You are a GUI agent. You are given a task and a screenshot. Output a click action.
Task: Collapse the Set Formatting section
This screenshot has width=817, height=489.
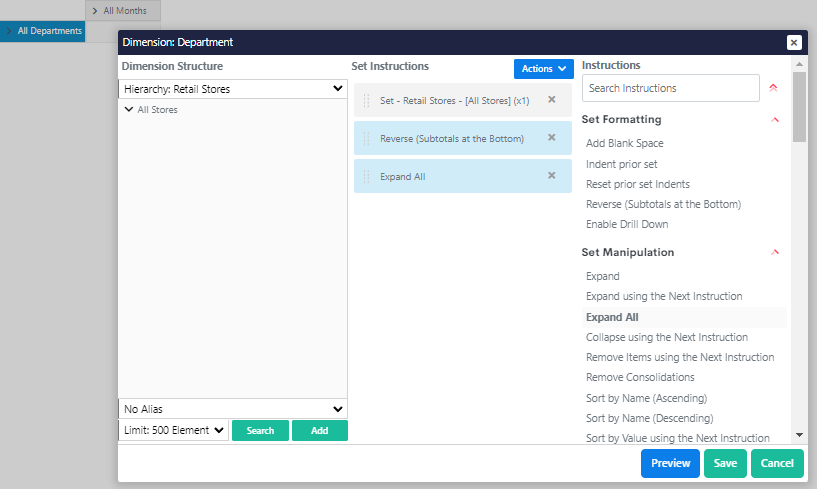tap(775, 120)
